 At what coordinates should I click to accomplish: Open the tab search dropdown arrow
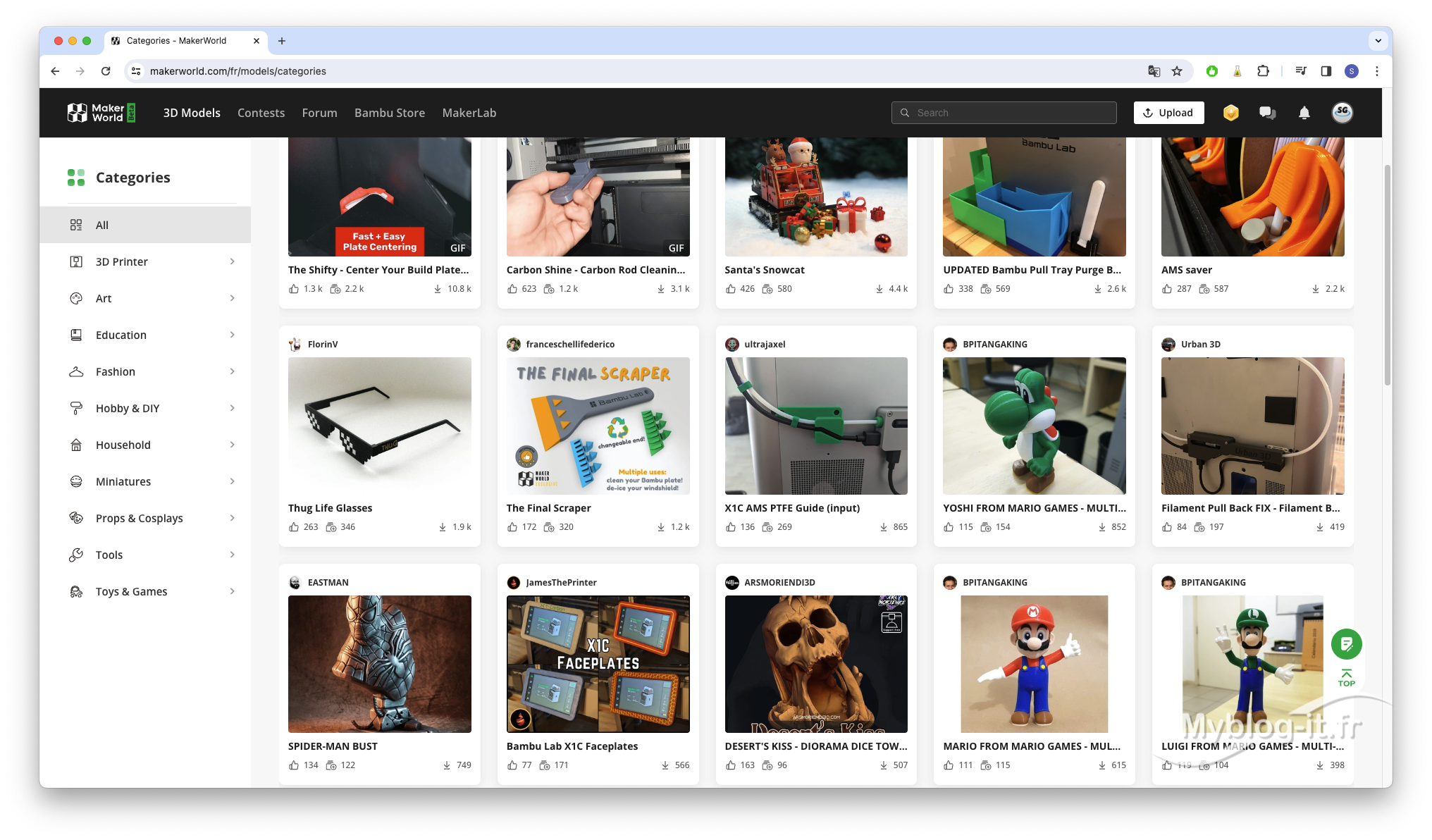coord(1378,41)
